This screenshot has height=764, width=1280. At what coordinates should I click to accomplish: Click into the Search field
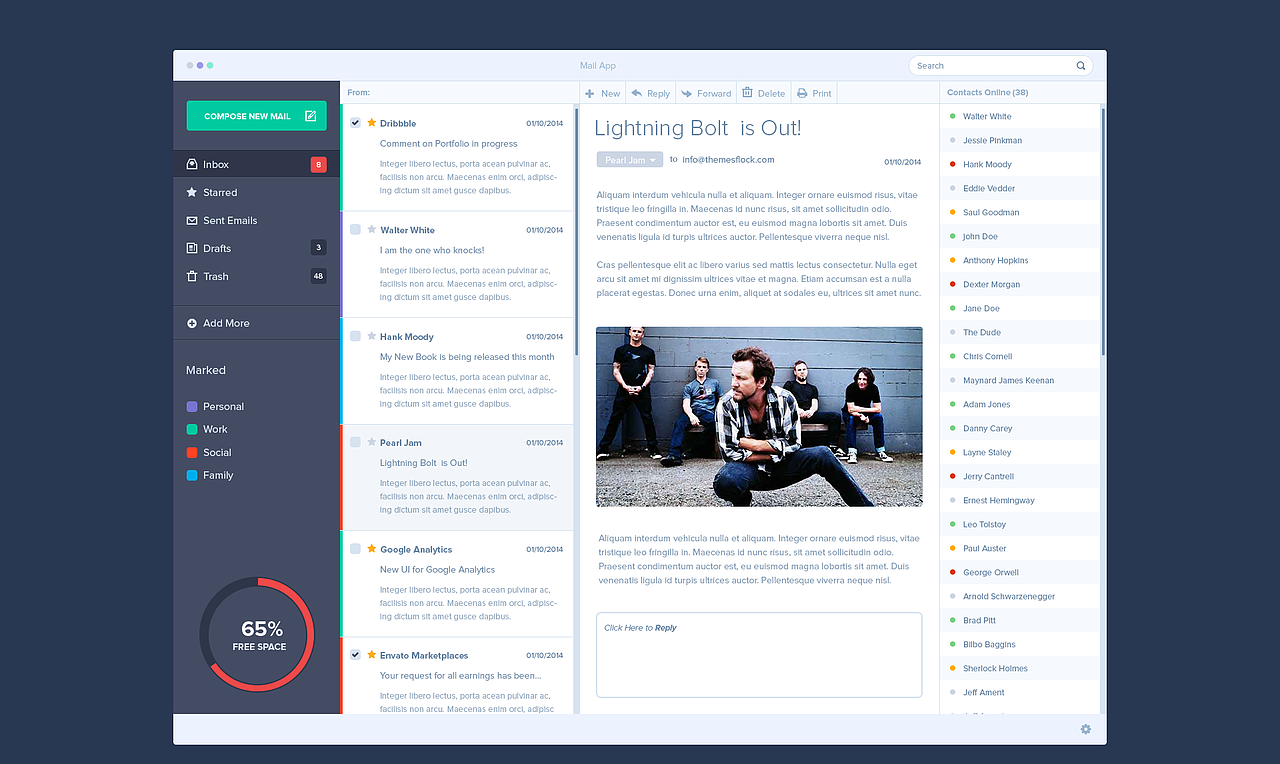pyautogui.click(x=1000, y=66)
